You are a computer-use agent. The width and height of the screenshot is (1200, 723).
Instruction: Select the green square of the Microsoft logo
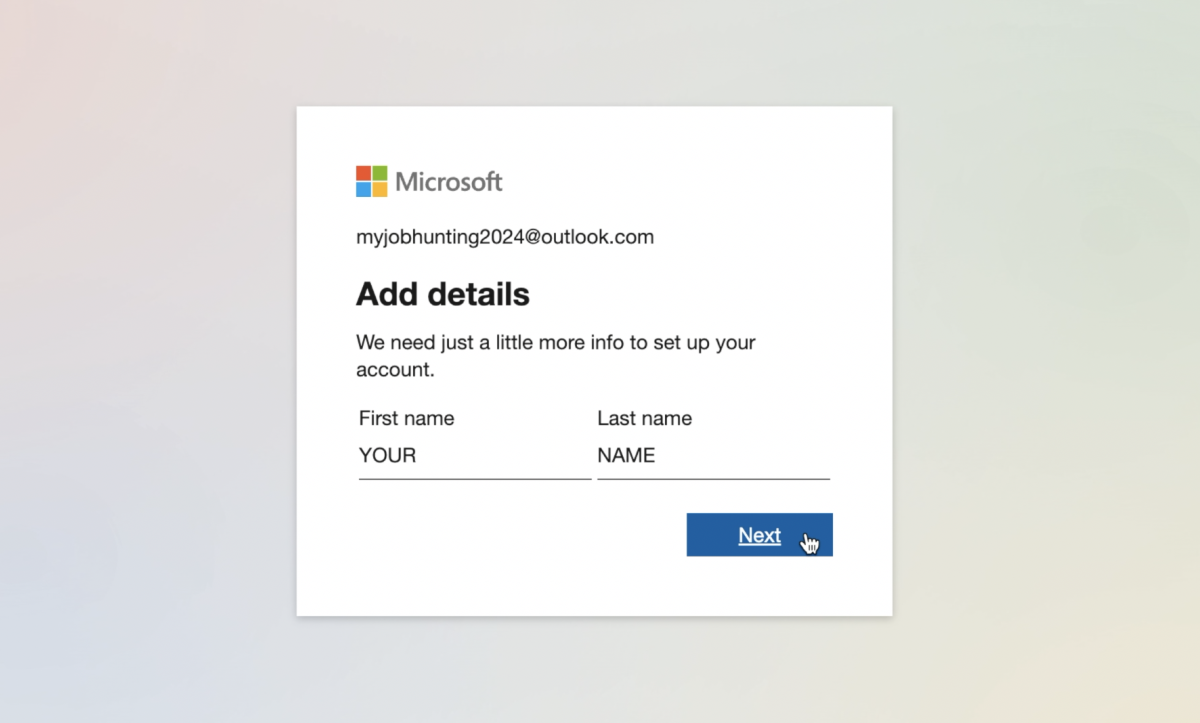[380, 171]
